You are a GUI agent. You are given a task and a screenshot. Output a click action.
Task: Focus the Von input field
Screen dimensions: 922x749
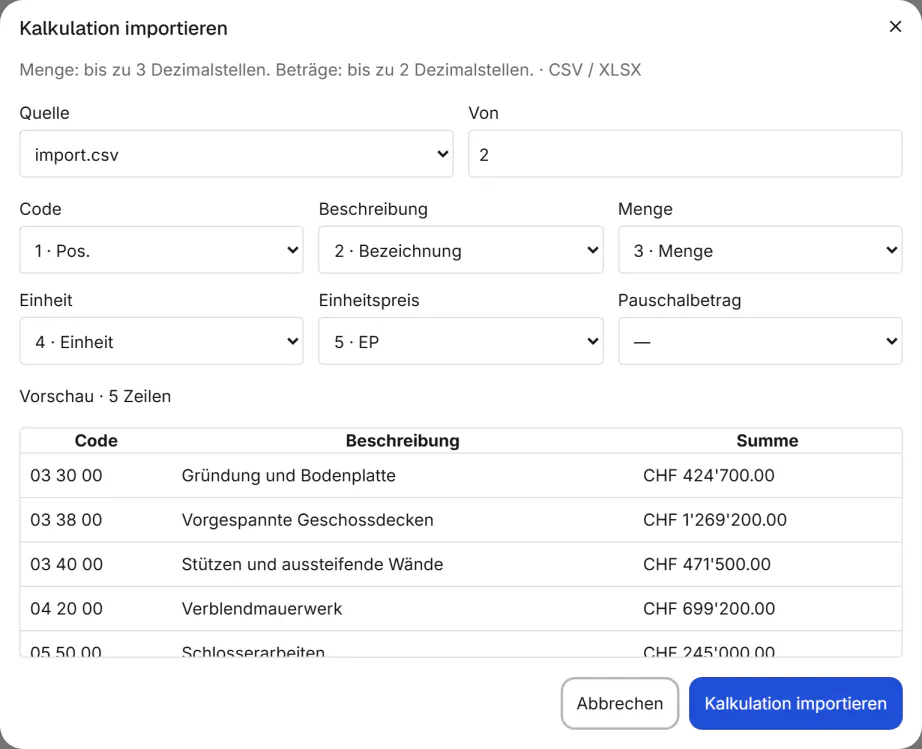click(x=685, y=154)
